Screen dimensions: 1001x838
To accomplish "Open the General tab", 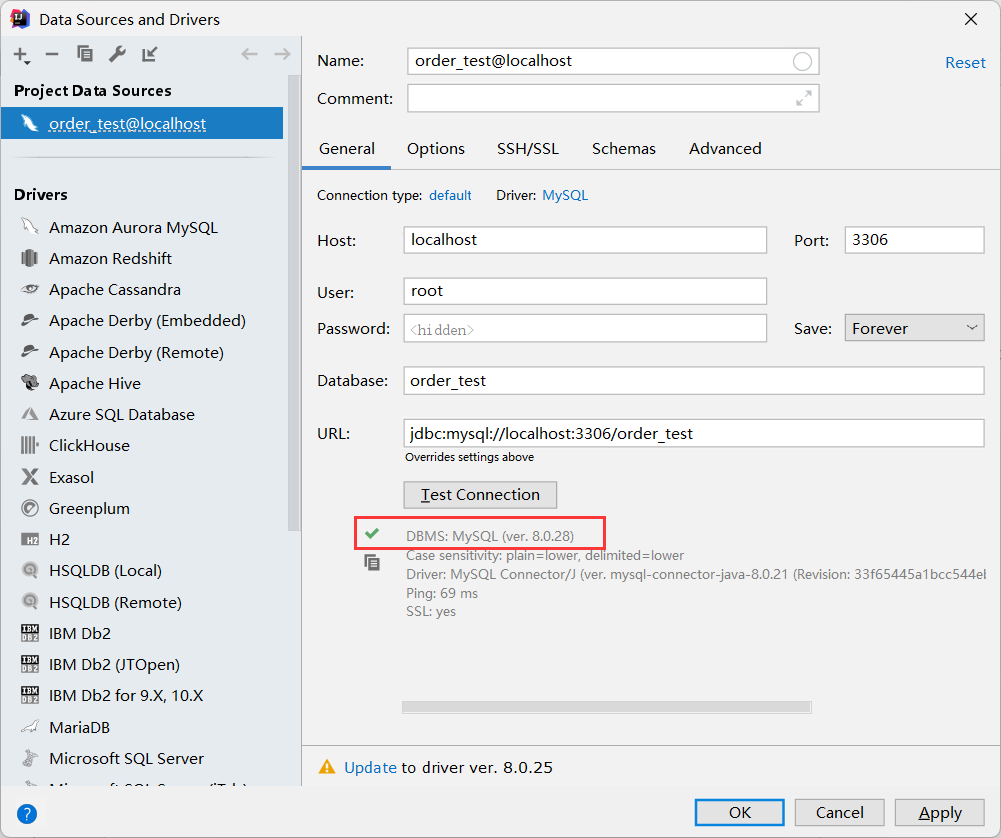I will click(347, 149).
